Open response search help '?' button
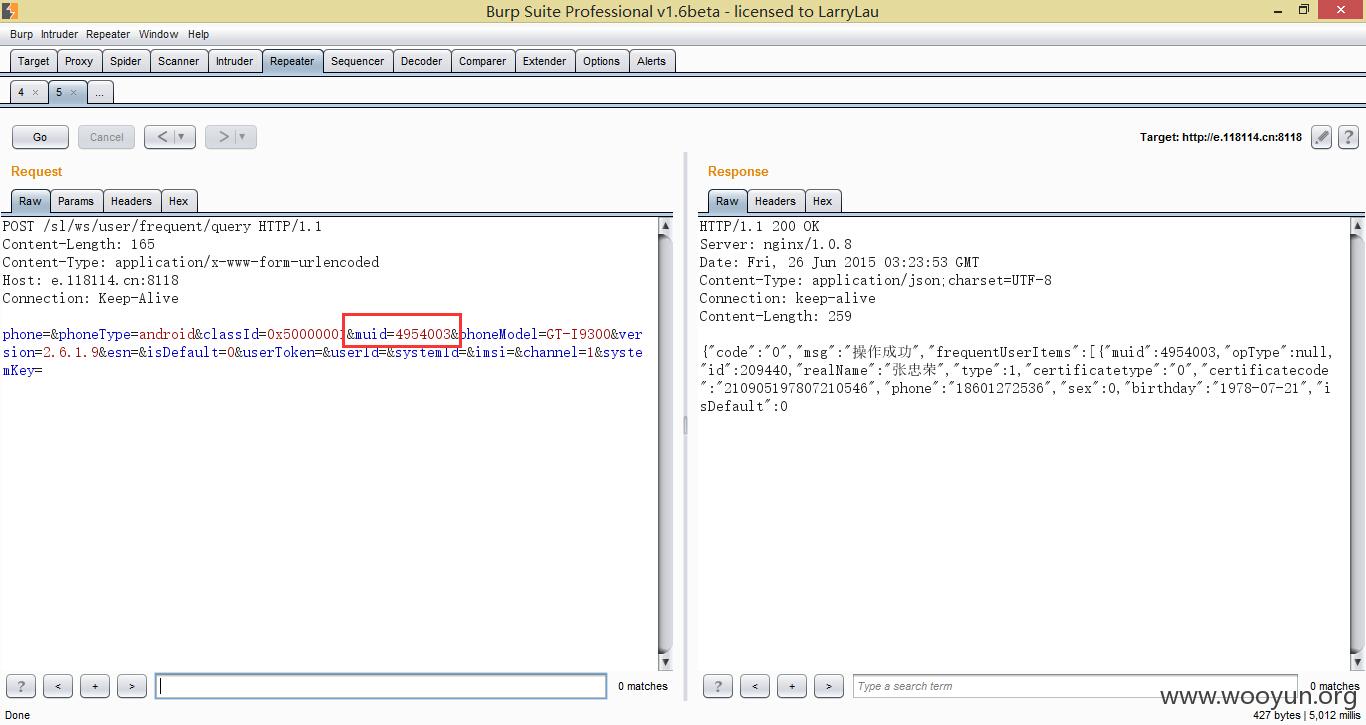The width and height of the screenshot is (1366, 725). click(718, 686)
